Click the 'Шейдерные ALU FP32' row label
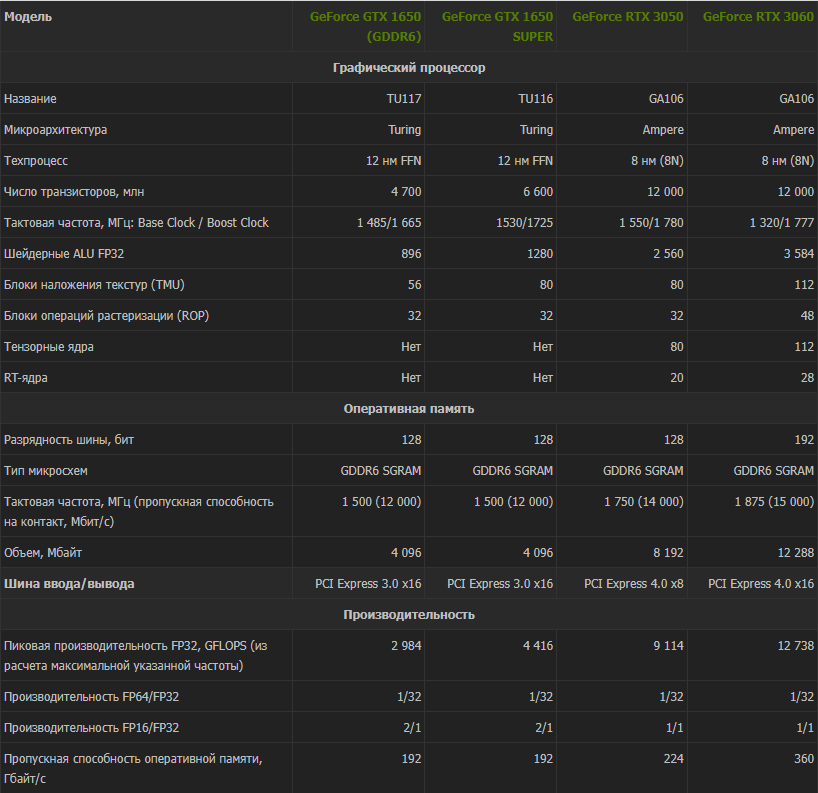This screenshot has width=818, height=793. pyautogui.click(x=64, y=254)
